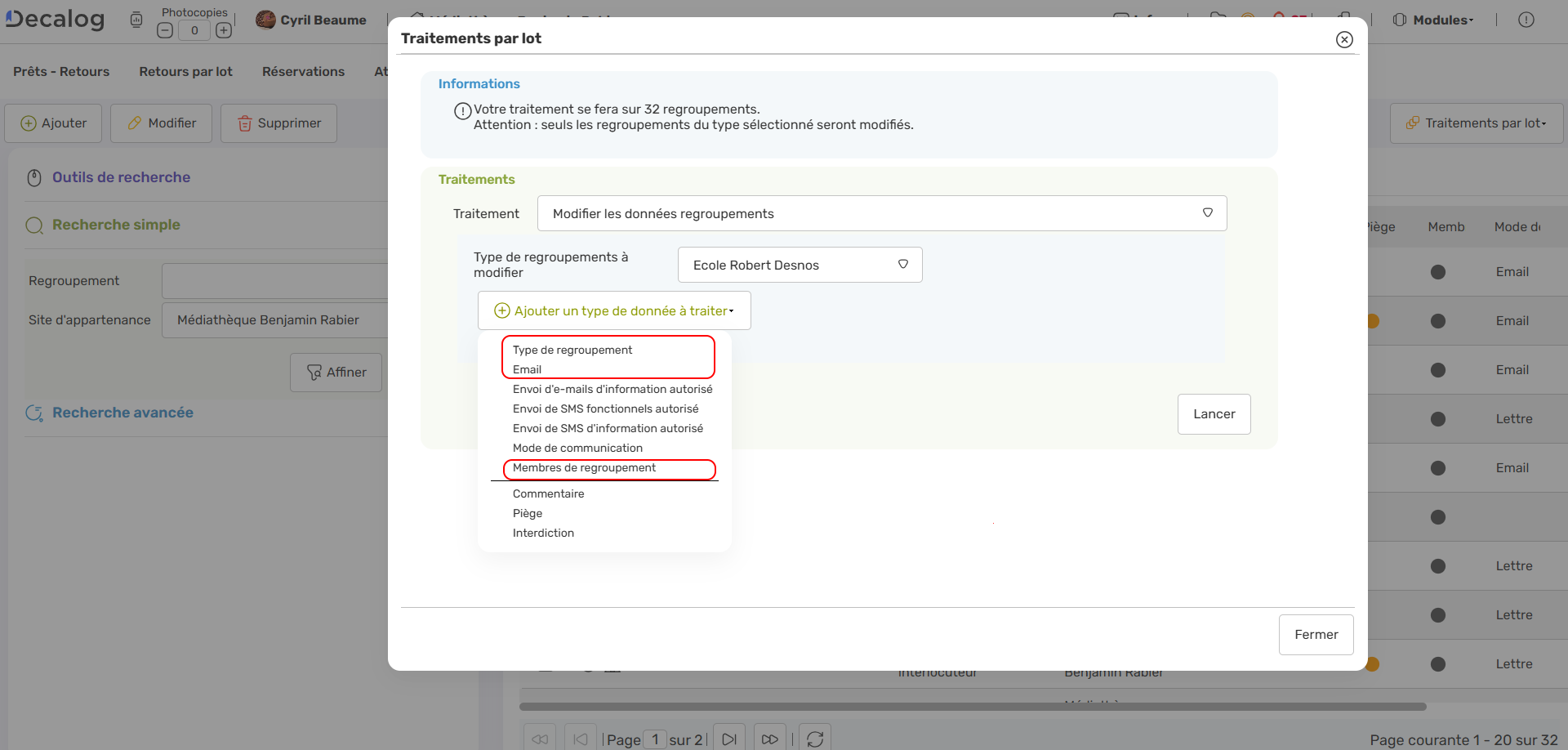Click the Supprimer button in background toolbar
This screenshot has width=1568, height=750.
278,123
